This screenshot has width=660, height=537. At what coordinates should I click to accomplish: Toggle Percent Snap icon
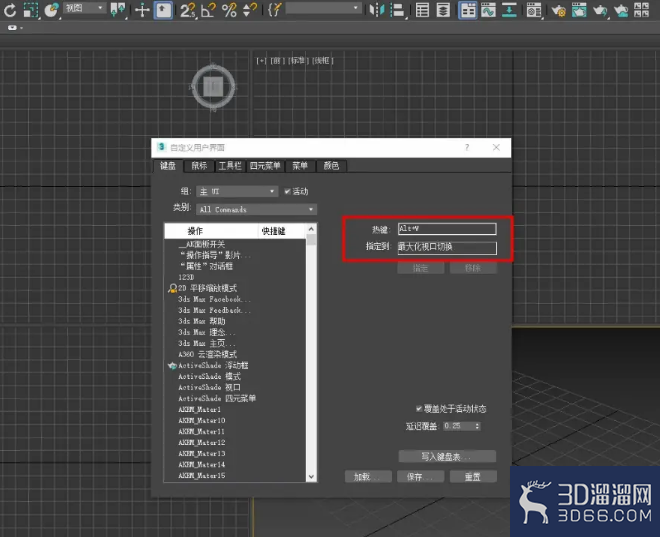229,10
